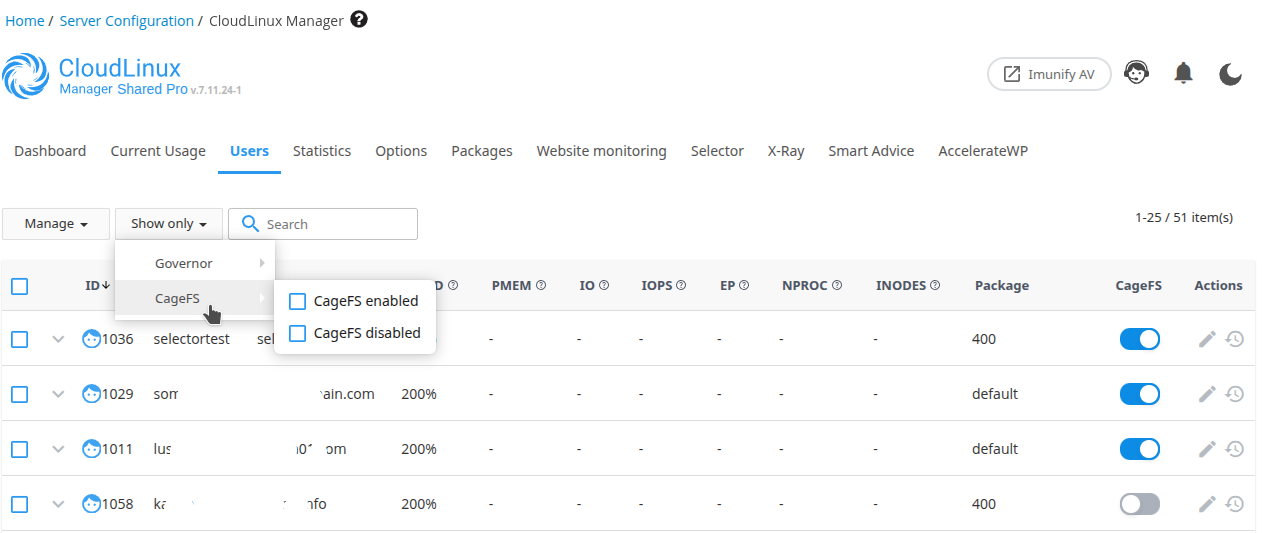1263x533 pixels.
Task: View history for user 1036
Action: click(1235, 339)
